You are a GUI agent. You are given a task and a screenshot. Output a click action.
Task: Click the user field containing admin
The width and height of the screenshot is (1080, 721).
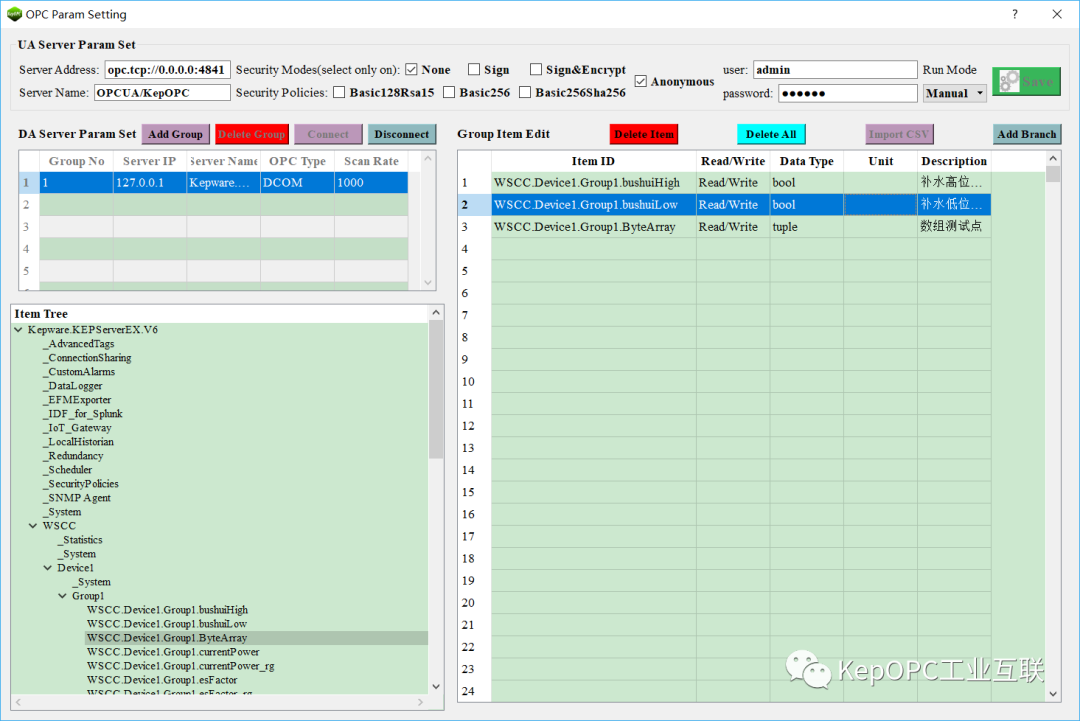[835, 70]
